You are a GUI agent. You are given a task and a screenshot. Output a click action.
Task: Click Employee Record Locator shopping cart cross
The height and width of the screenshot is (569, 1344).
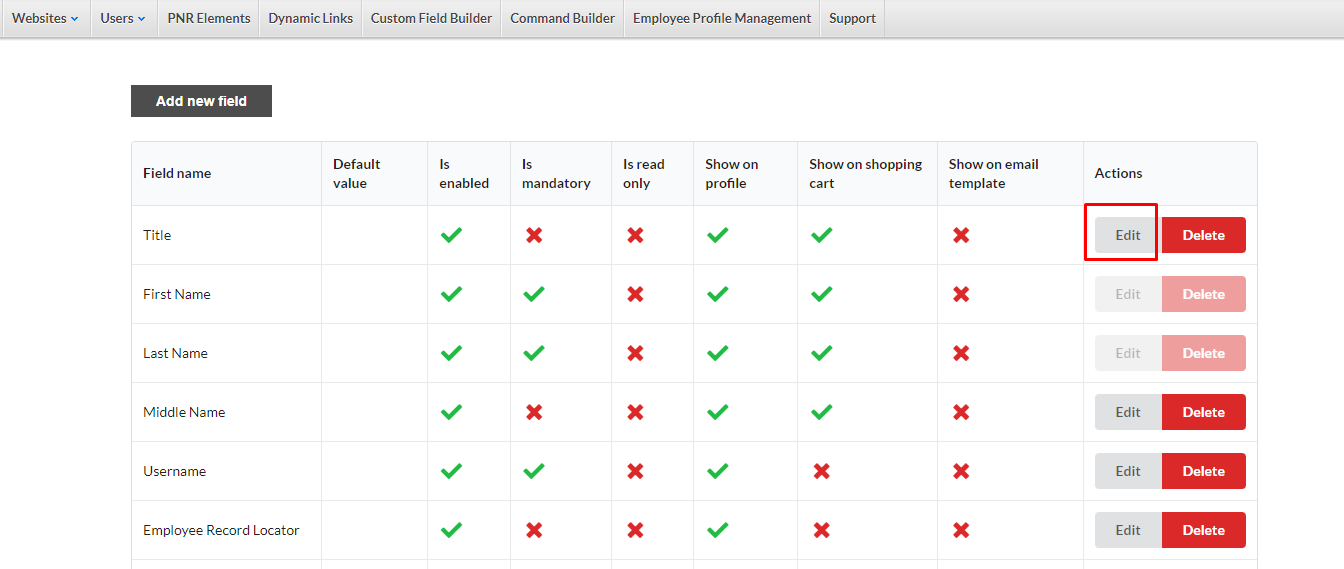[821, 530]
